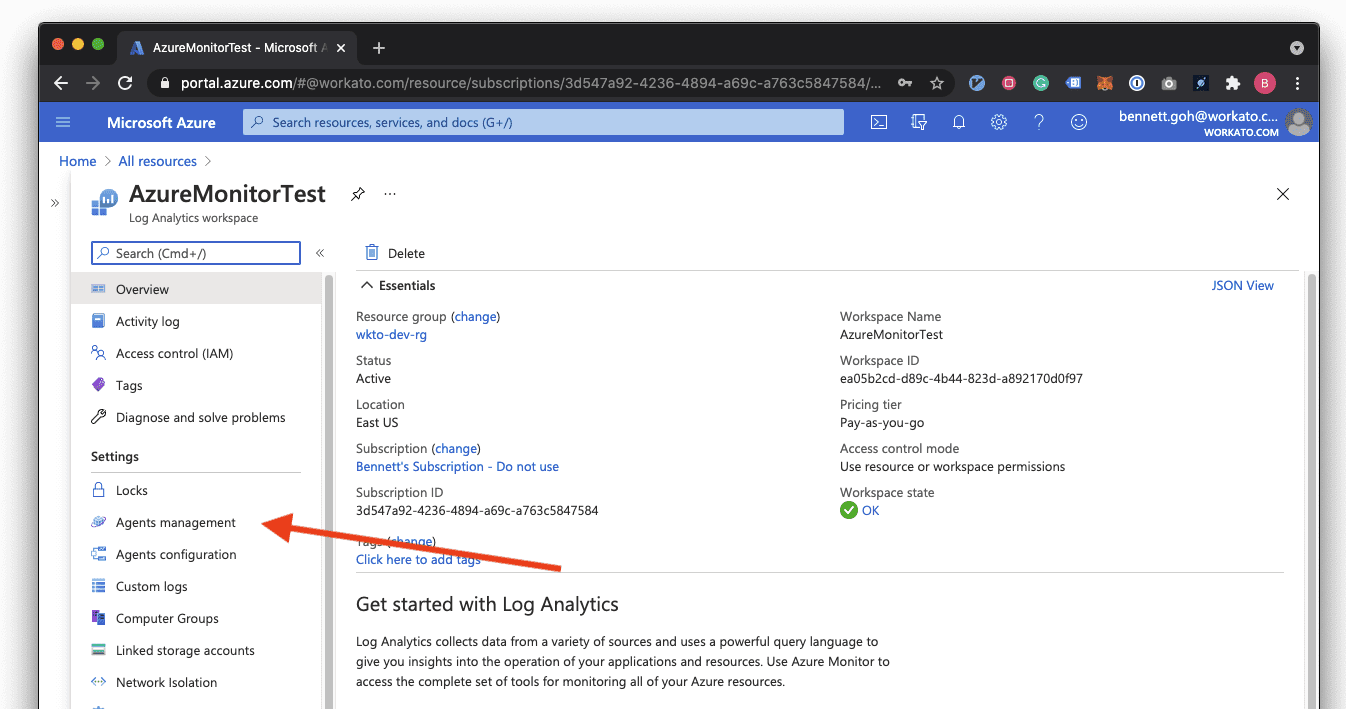Image resolution: width=1346 pixels, height=709 pixels.
Task: Open the Cloud Shell icon in header
Action: (879, 122)
